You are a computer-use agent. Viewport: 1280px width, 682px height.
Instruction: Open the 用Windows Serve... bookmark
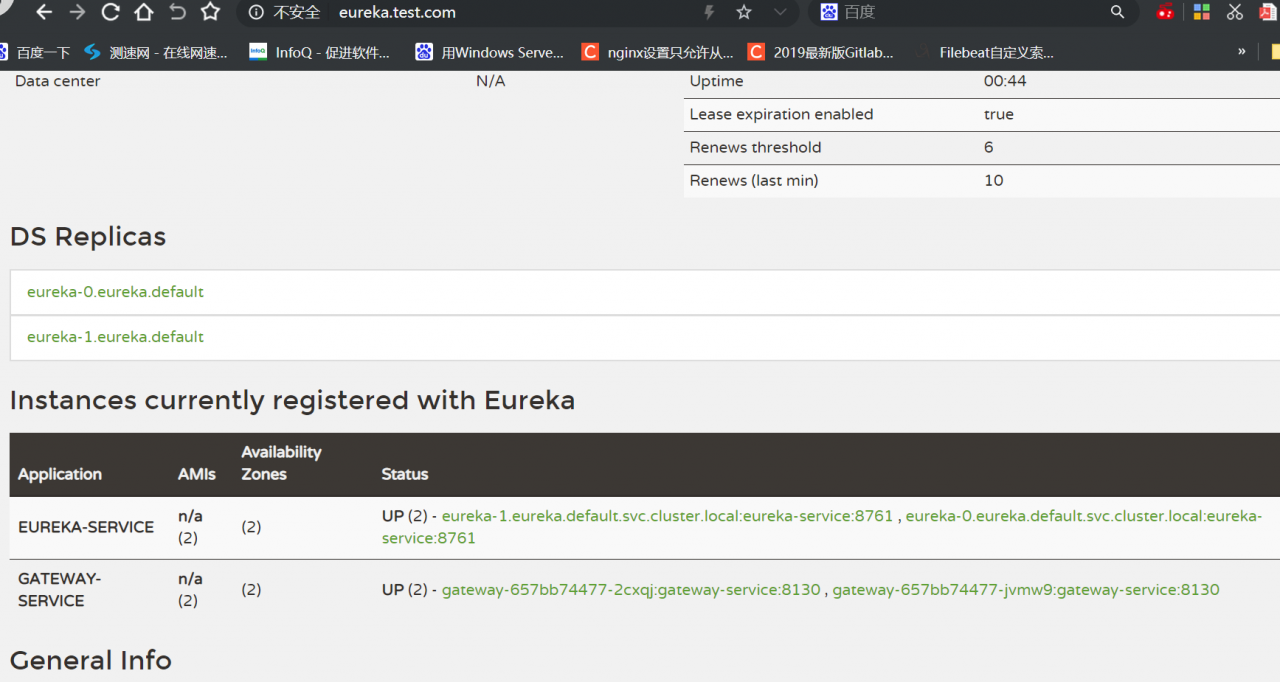489,52
